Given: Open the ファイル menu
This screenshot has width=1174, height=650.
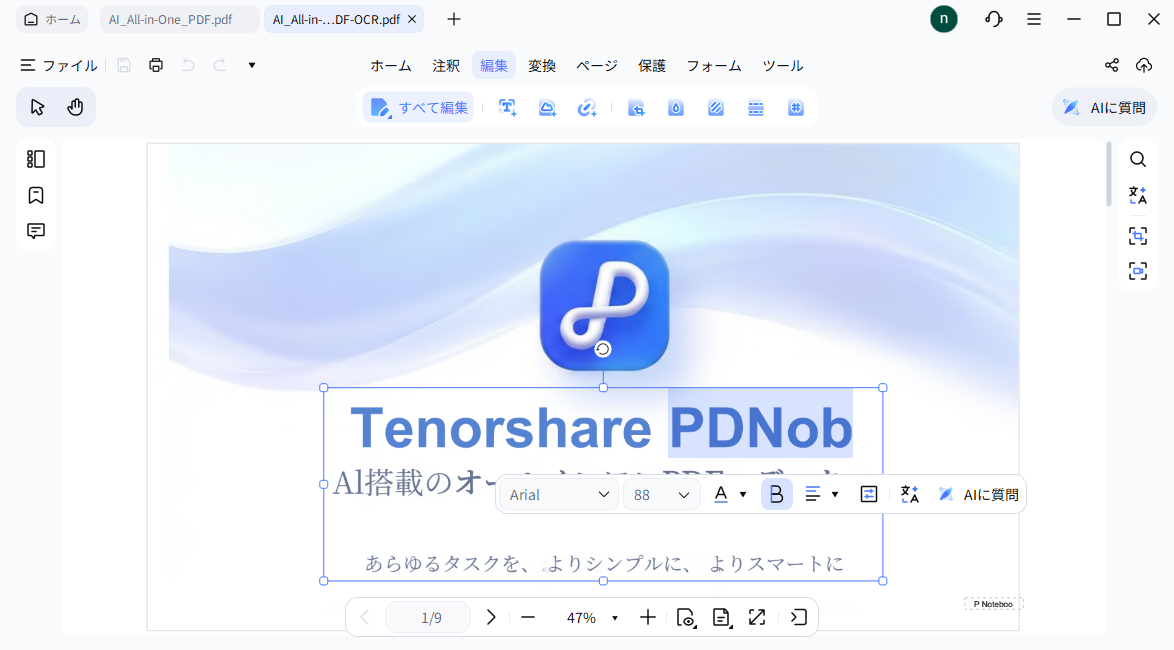Looking at the screenshot, I should [59, 66].
